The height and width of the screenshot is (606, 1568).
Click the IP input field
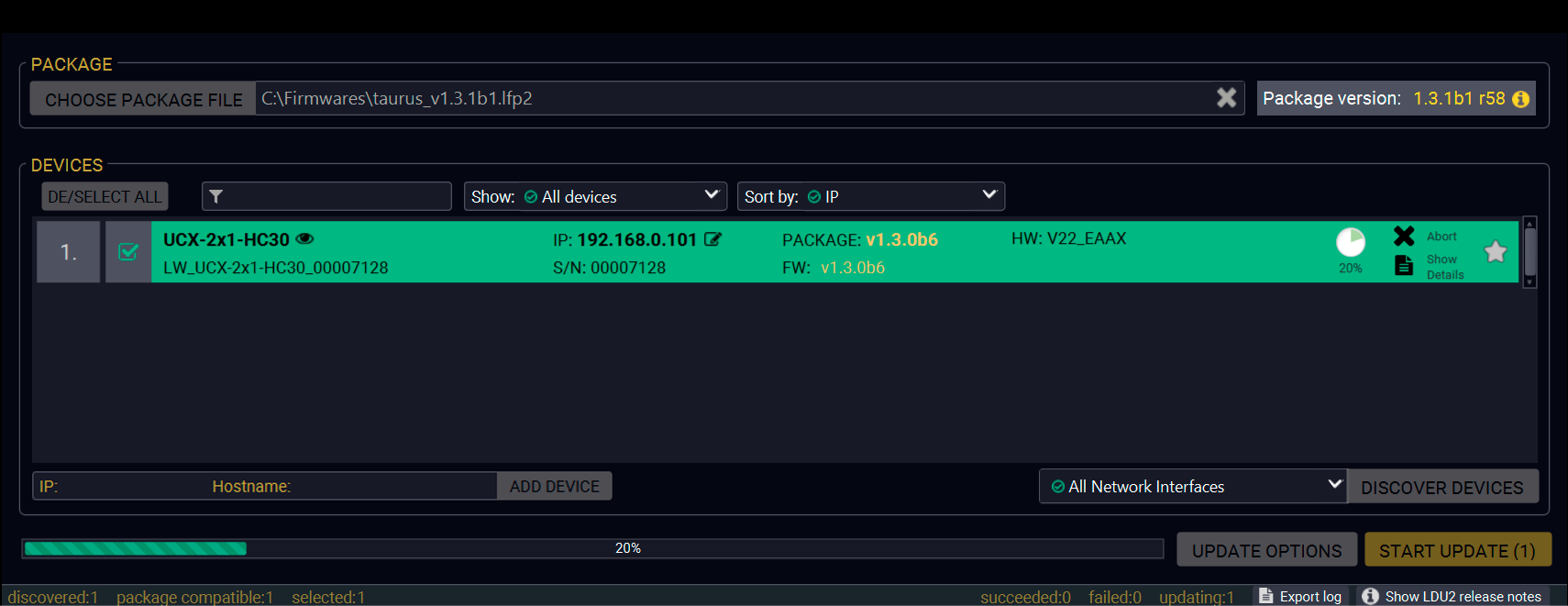tap(119, 486)
